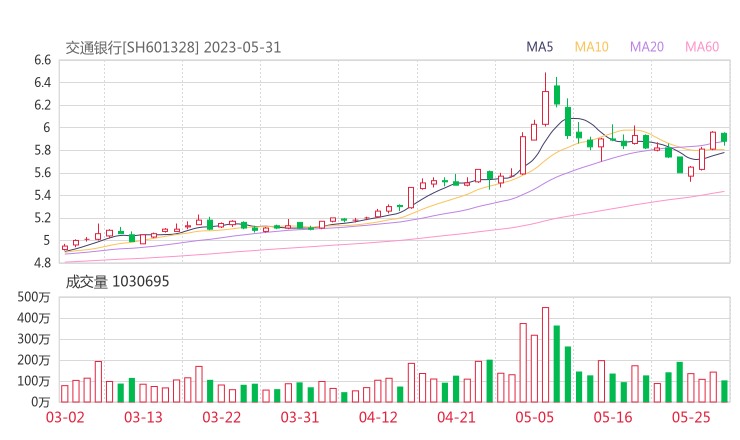Click the 04-12 date label
This screenshot has width=740, height=440.
(378, 417)
